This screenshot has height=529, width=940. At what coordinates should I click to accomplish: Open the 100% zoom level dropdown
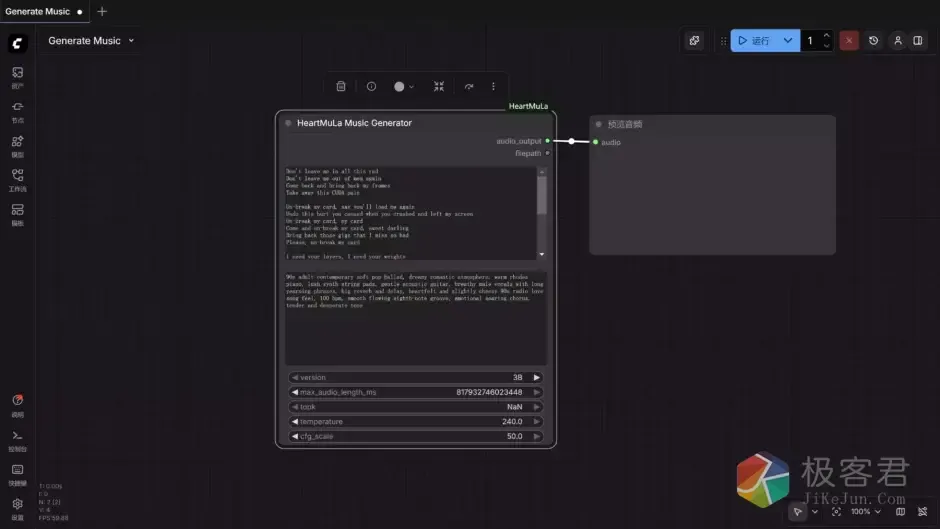[865, 511]
